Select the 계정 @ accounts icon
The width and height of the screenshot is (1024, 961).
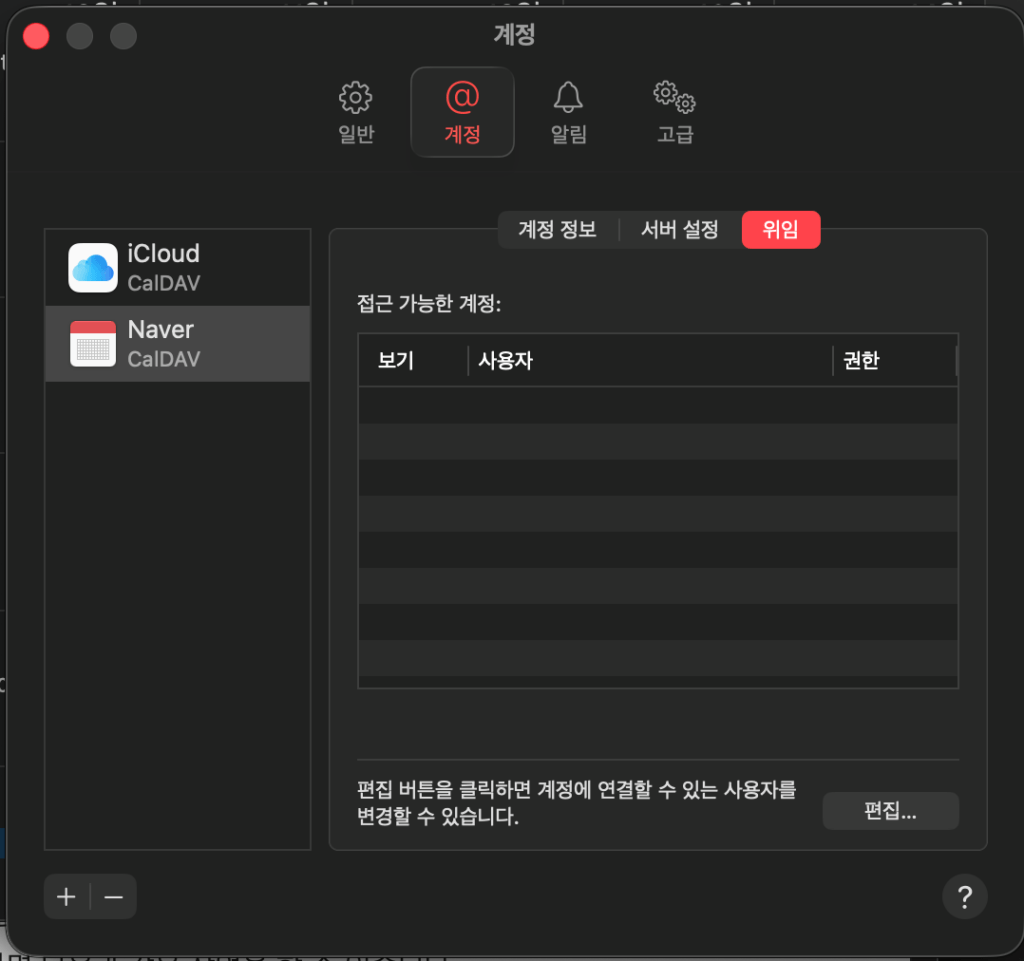tap(462, 98)
